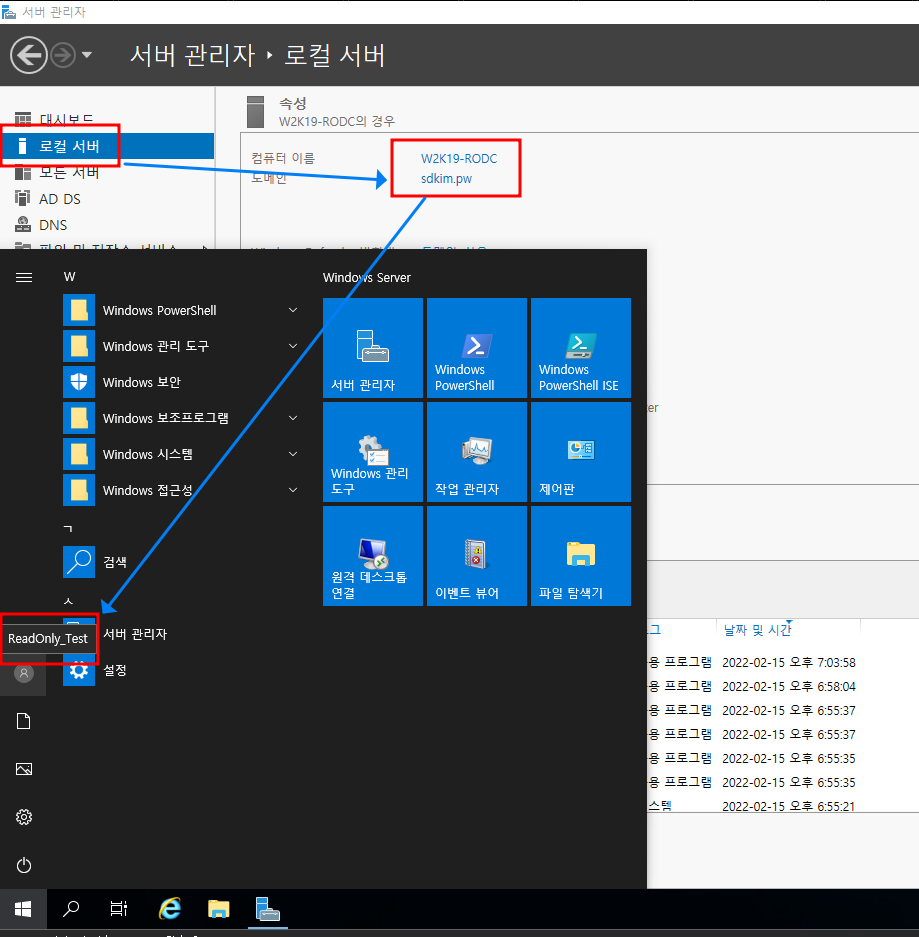Open the 서버 관리자 tile
The image size is (919, 937).
[373, 348]
